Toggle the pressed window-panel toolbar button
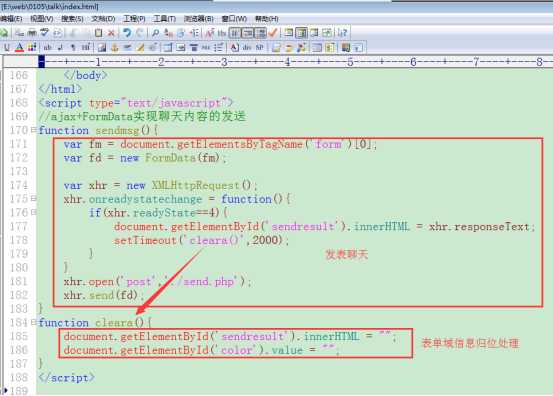Screen dimensions: 553x396 tap(301, 33)
